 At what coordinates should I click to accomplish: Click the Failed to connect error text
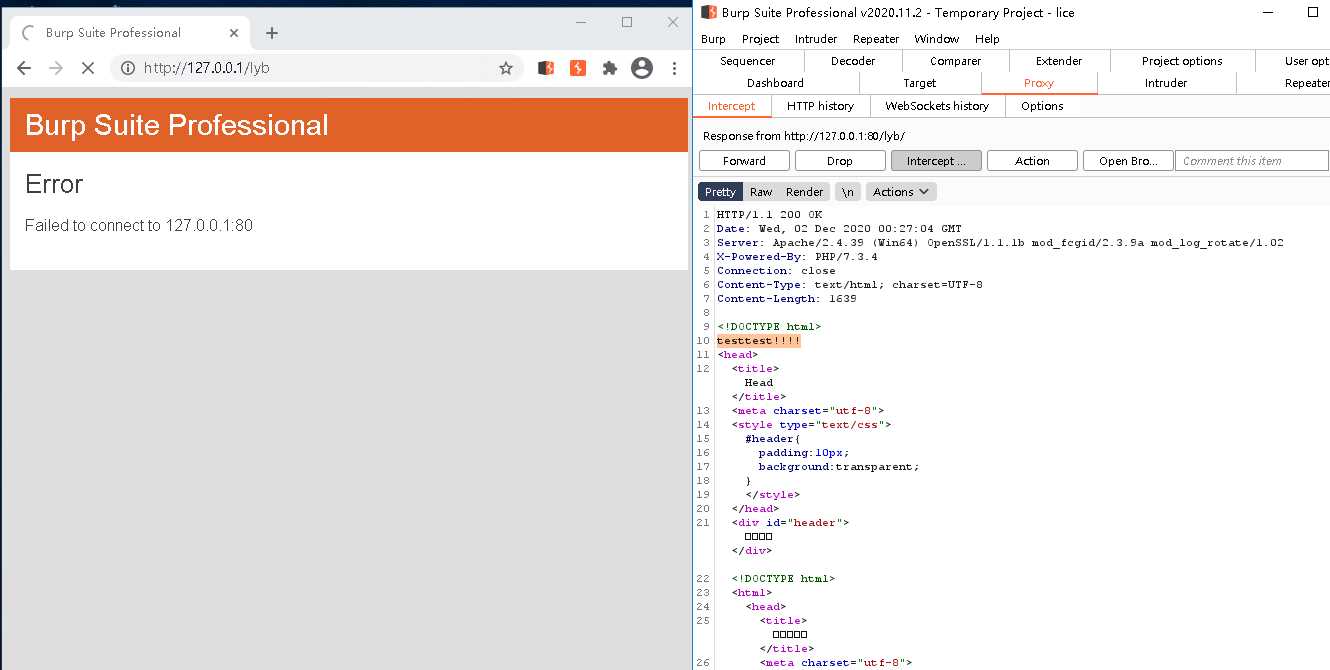pyautogui.click(x=139, y=226)
